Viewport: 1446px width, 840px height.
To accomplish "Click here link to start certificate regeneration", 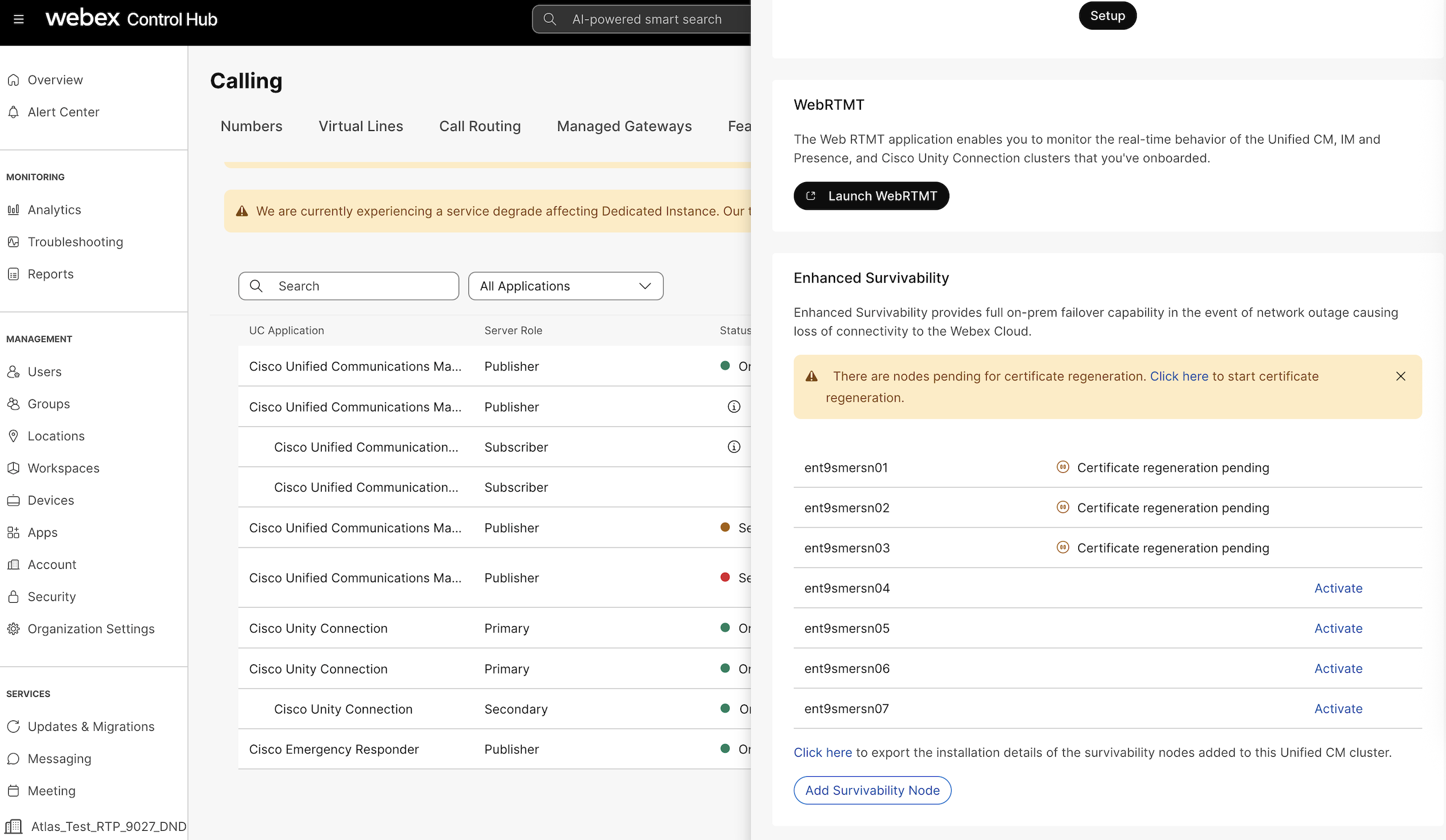I will (x=1179, y=376).
